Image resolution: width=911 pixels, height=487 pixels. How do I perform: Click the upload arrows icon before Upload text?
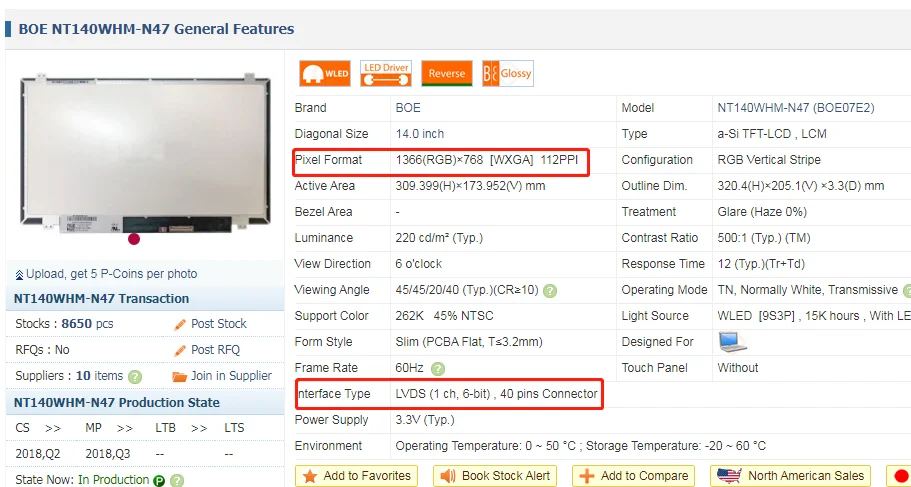[20, 274]
